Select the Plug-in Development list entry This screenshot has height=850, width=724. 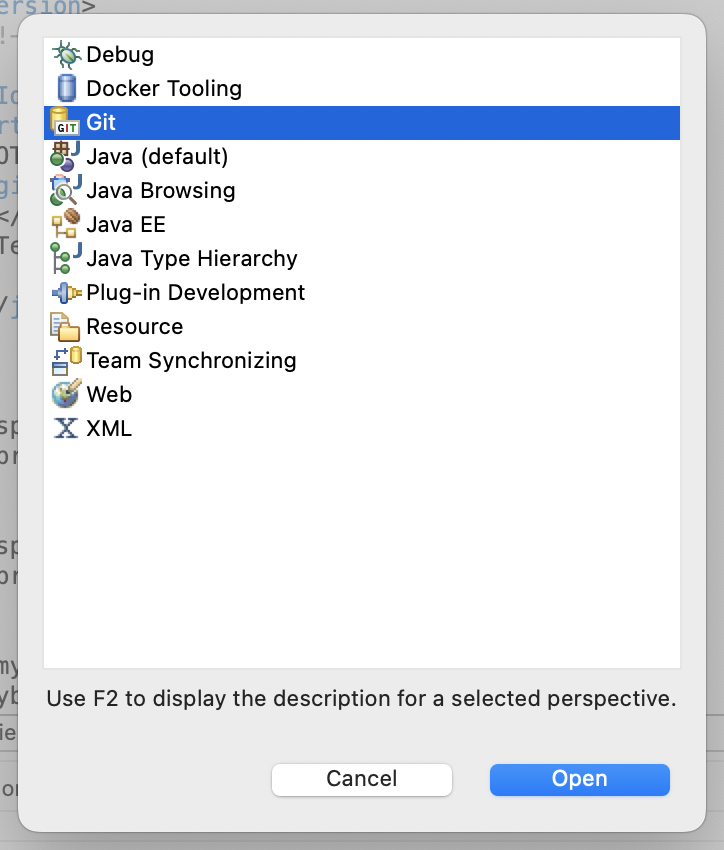(196, 293)
